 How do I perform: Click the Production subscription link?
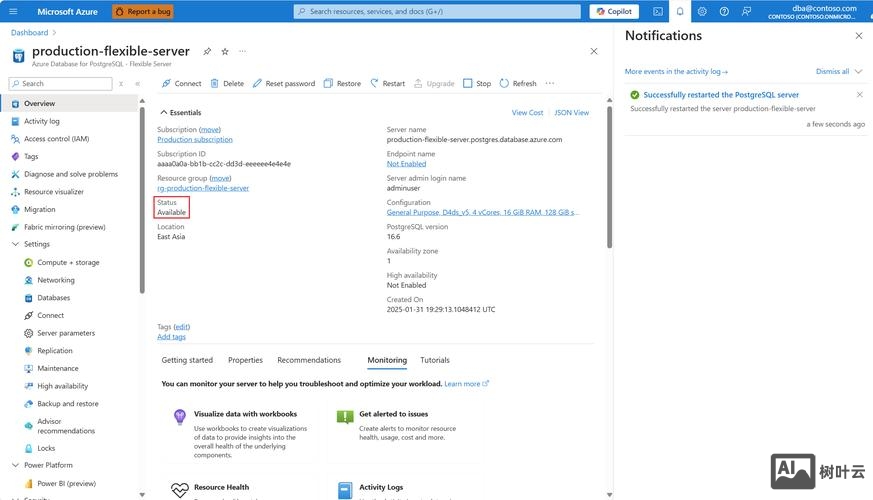pos(195,140)
